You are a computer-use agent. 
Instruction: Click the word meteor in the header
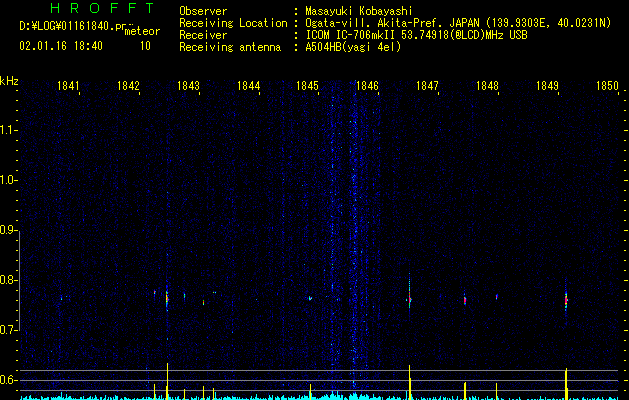(142, 31)
